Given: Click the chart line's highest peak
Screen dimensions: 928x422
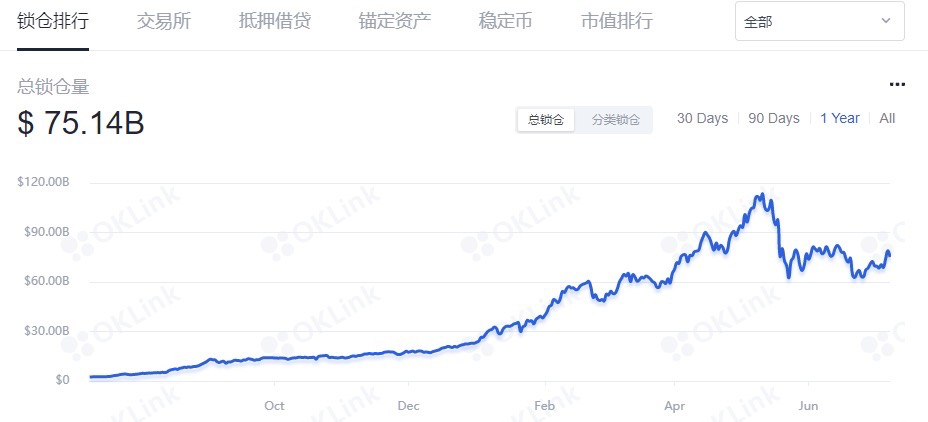Looking at the screenshot, I should point(763,194).
